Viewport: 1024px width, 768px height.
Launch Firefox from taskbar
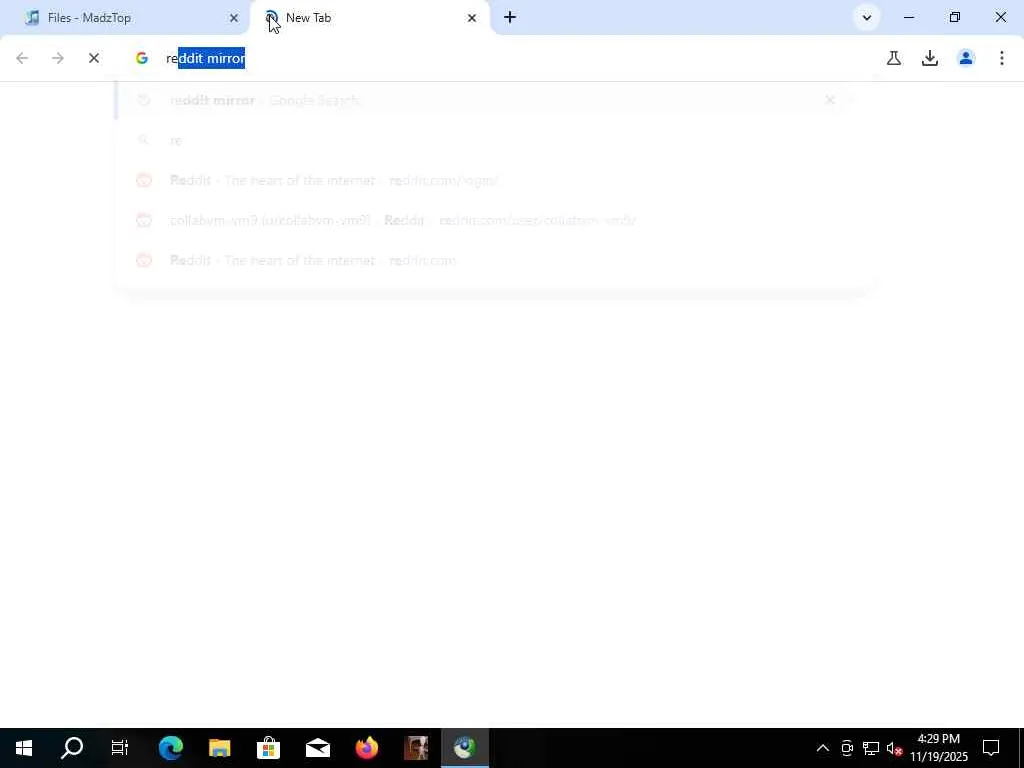click(366, 748)
